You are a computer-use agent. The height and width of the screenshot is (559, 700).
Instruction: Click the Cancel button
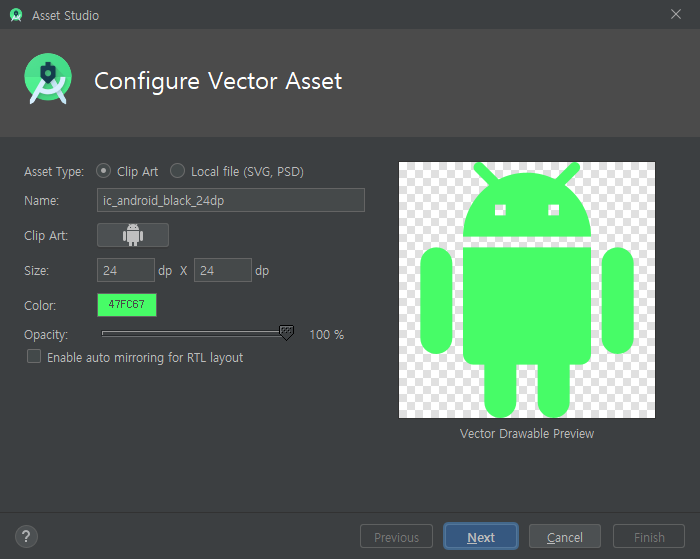click(565, 536)
